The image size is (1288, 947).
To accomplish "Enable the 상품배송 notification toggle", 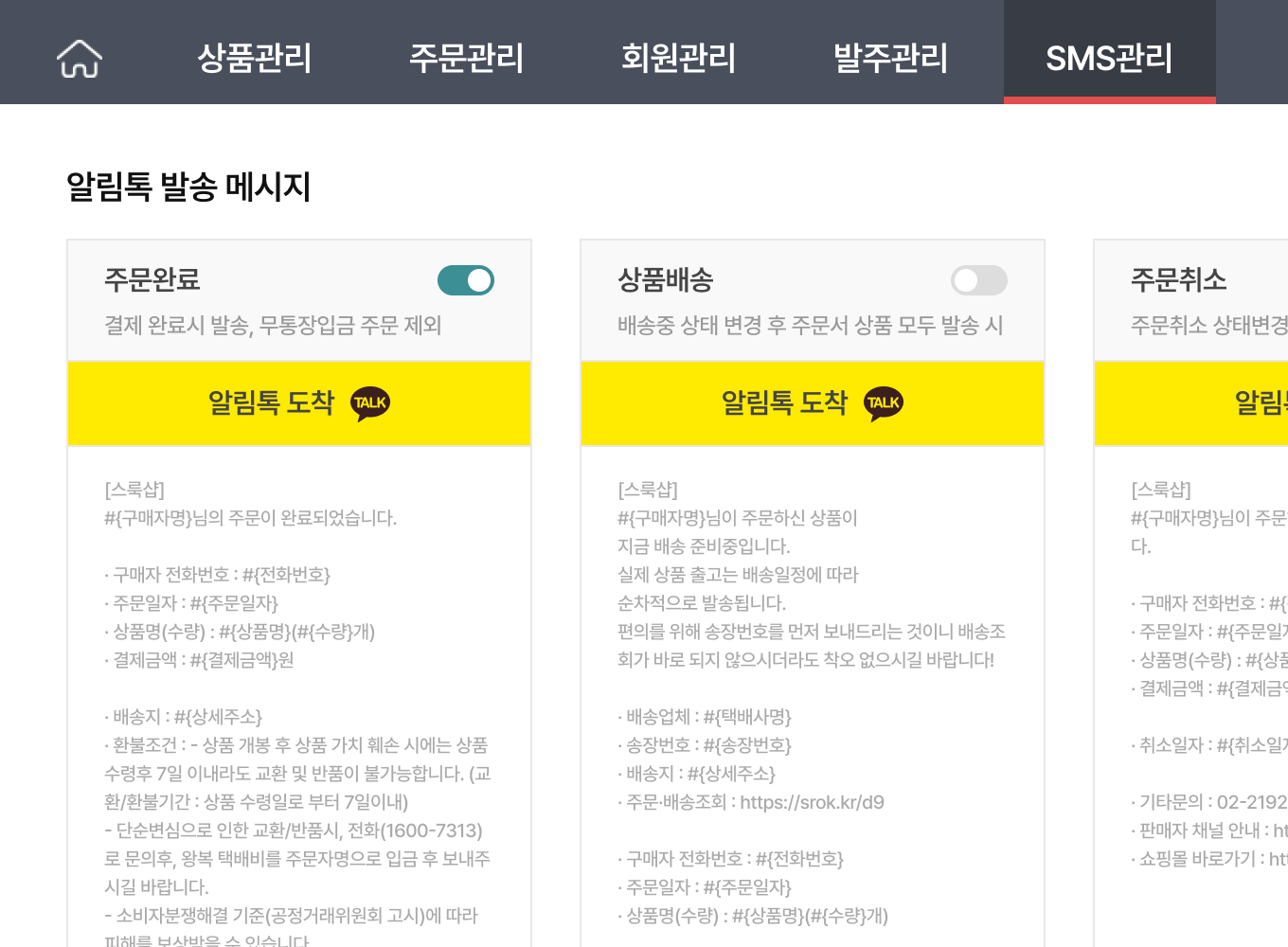I will pos(979,280).
